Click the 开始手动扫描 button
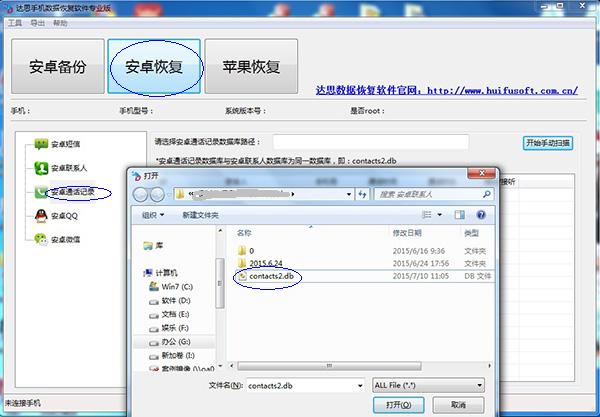This screenshot has width=600, height=417. click(548, 143)
